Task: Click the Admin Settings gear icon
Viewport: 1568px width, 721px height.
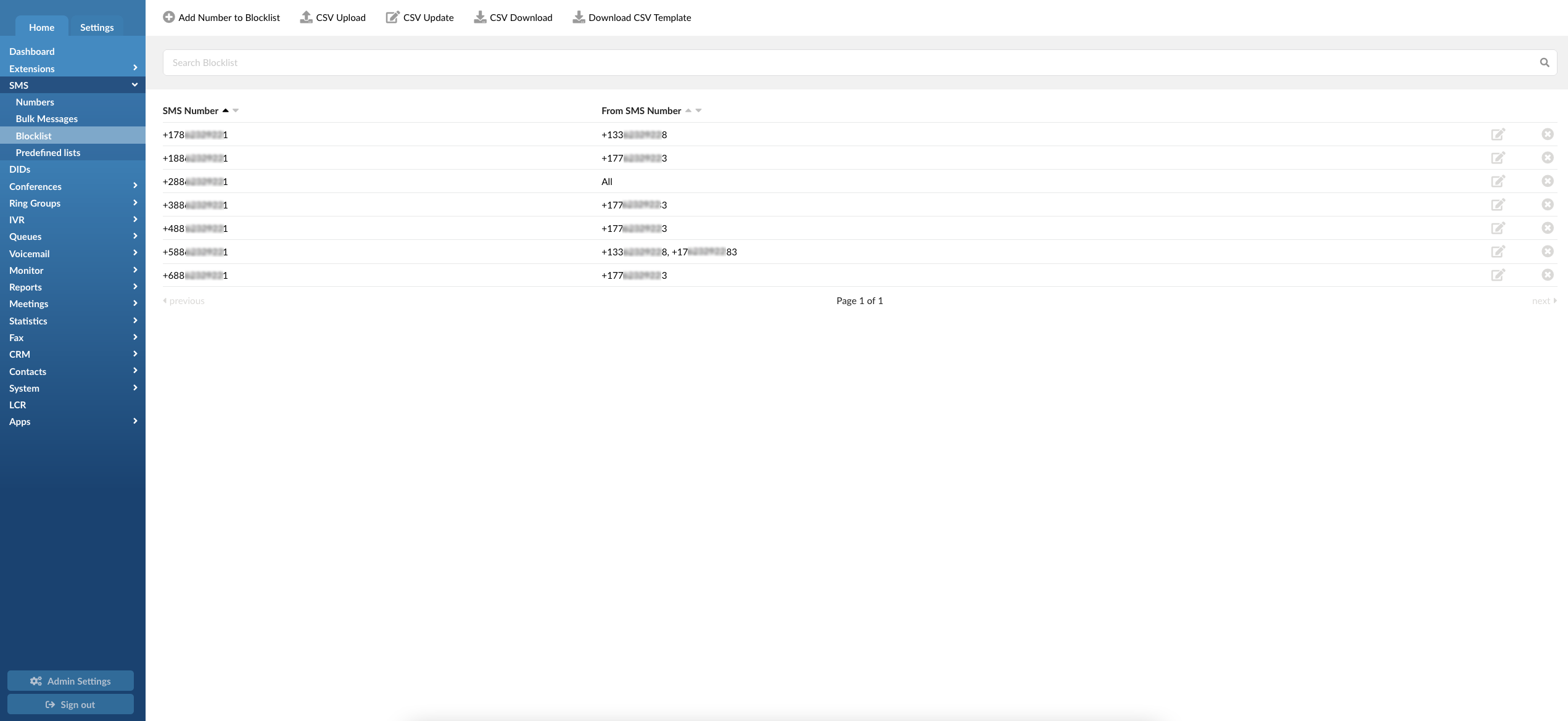Action: click(36, 680)
